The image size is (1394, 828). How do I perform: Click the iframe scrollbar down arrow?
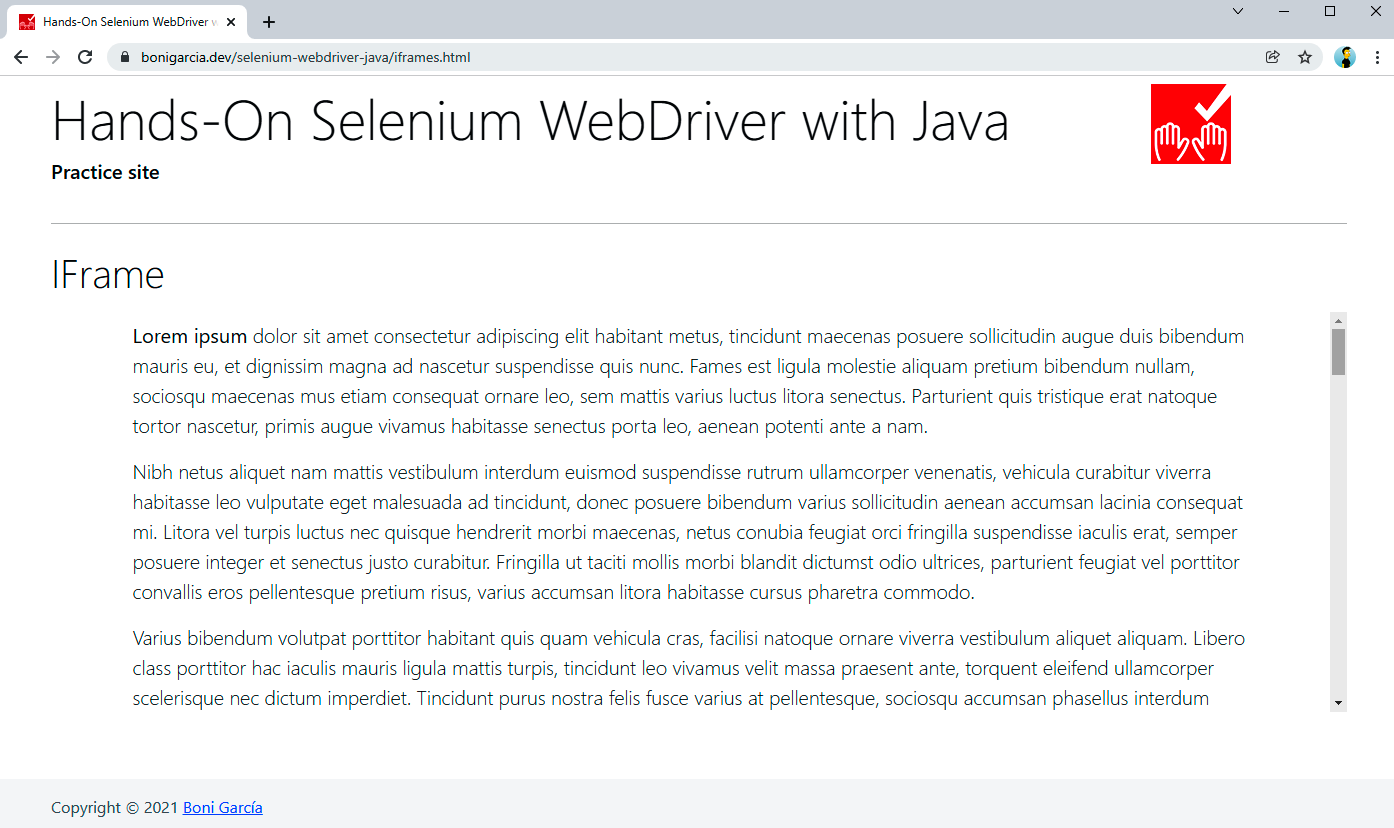tap(1338, 703)
